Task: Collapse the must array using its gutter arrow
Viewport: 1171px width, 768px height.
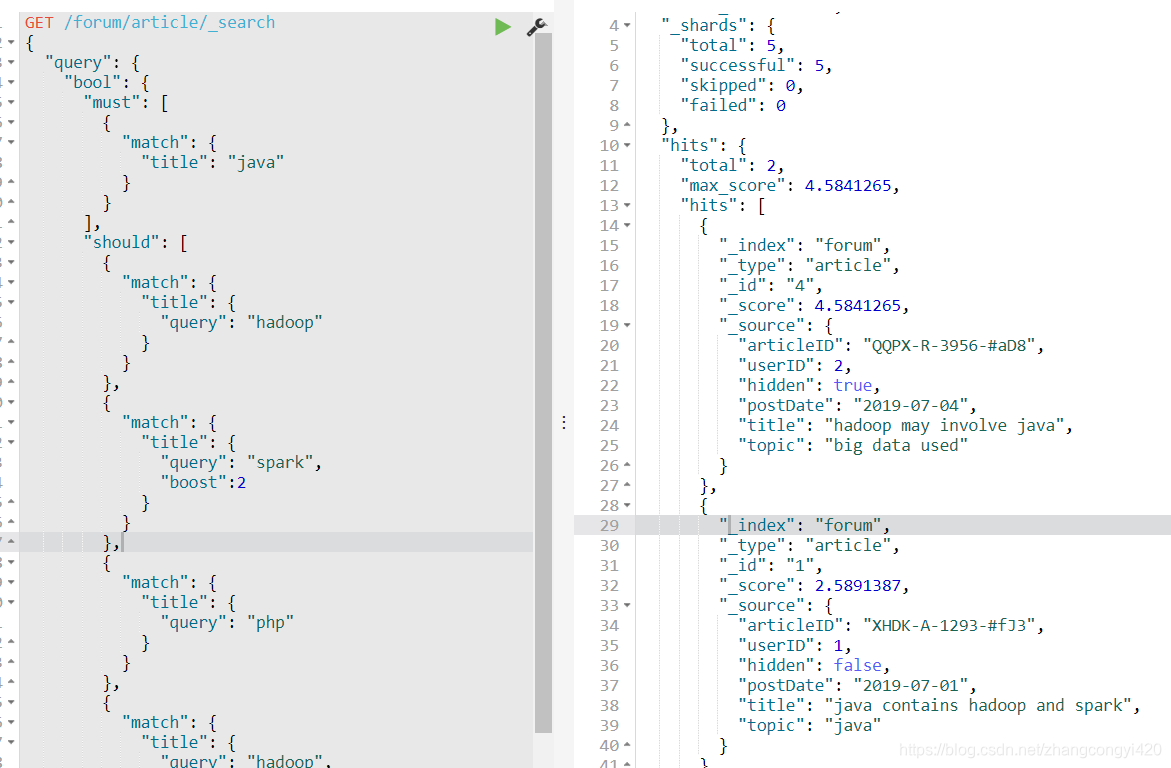Action: tap(10, 102)
